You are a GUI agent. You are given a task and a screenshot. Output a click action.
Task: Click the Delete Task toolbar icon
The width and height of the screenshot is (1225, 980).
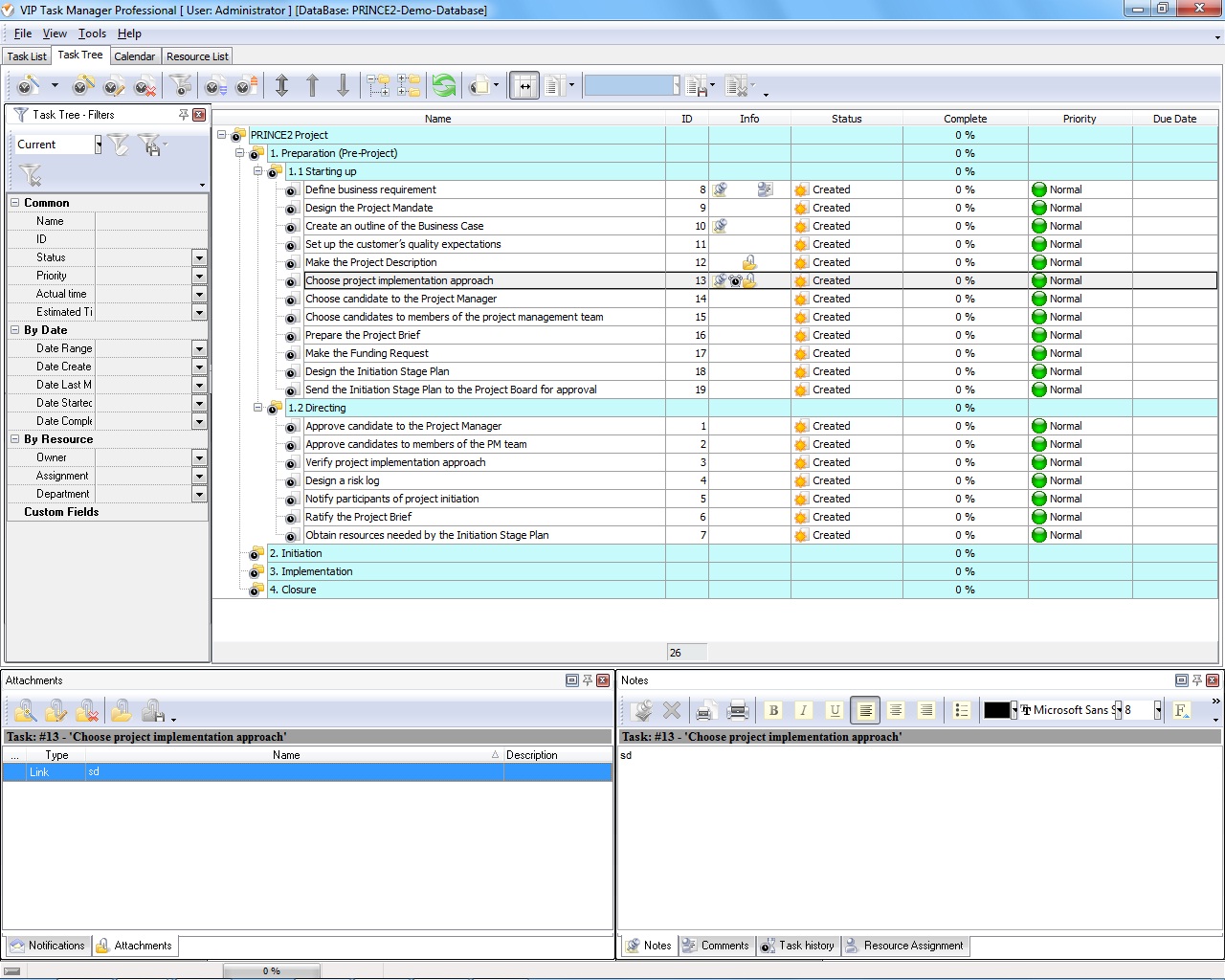pos(145,87)
